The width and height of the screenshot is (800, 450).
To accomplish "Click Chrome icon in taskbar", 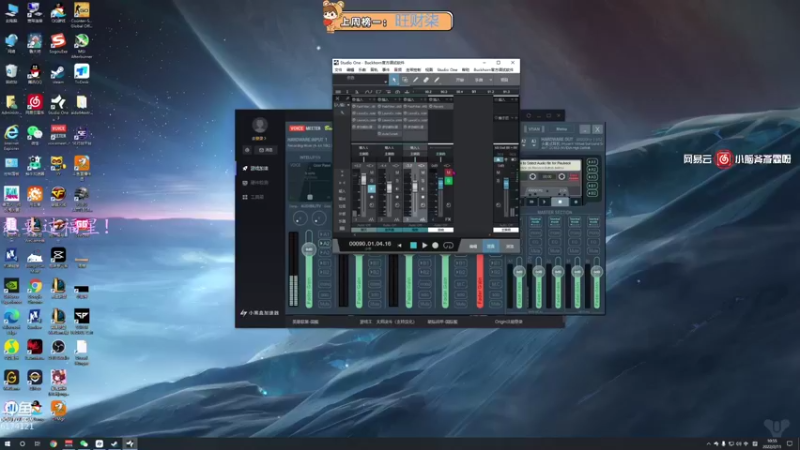I will (53, 444).
